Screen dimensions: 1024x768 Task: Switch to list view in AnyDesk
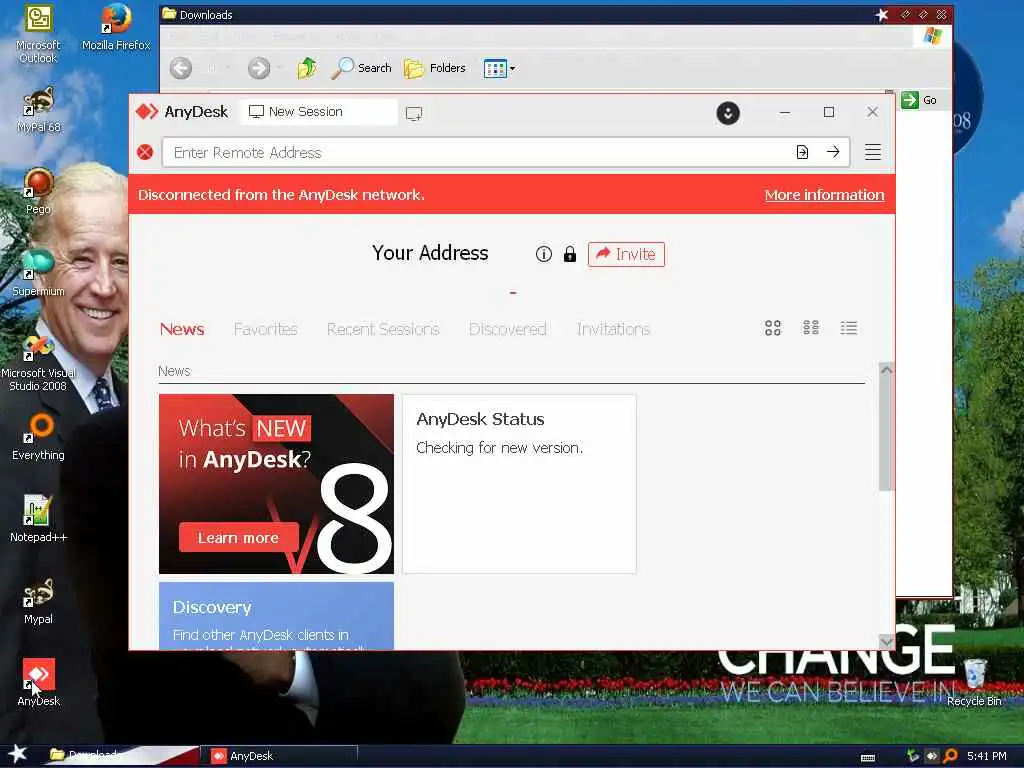pyautogui.click(x=848, y=328)
